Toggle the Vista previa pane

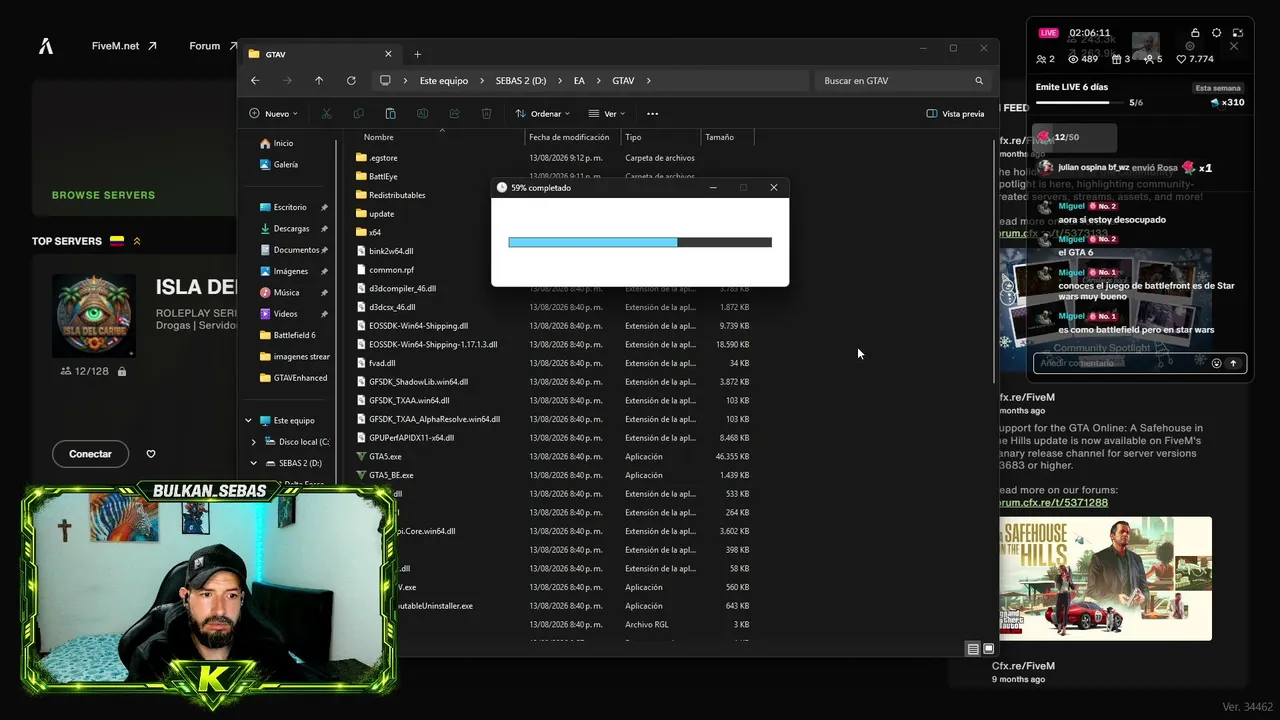pos(955,114)
